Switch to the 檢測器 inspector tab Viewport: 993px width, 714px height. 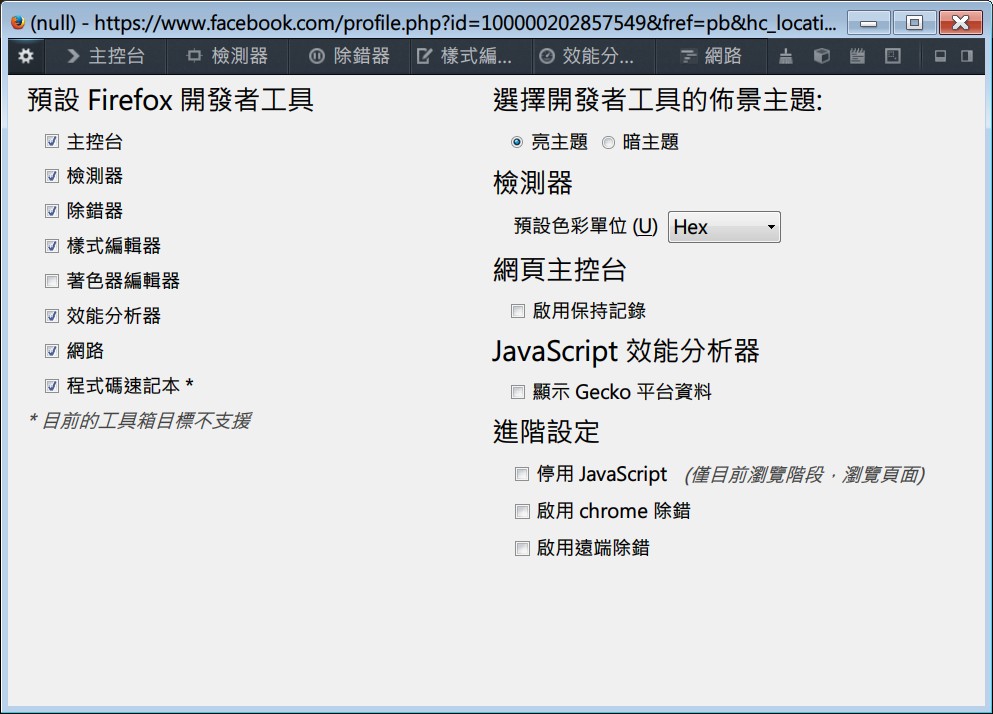coord(227,56)
